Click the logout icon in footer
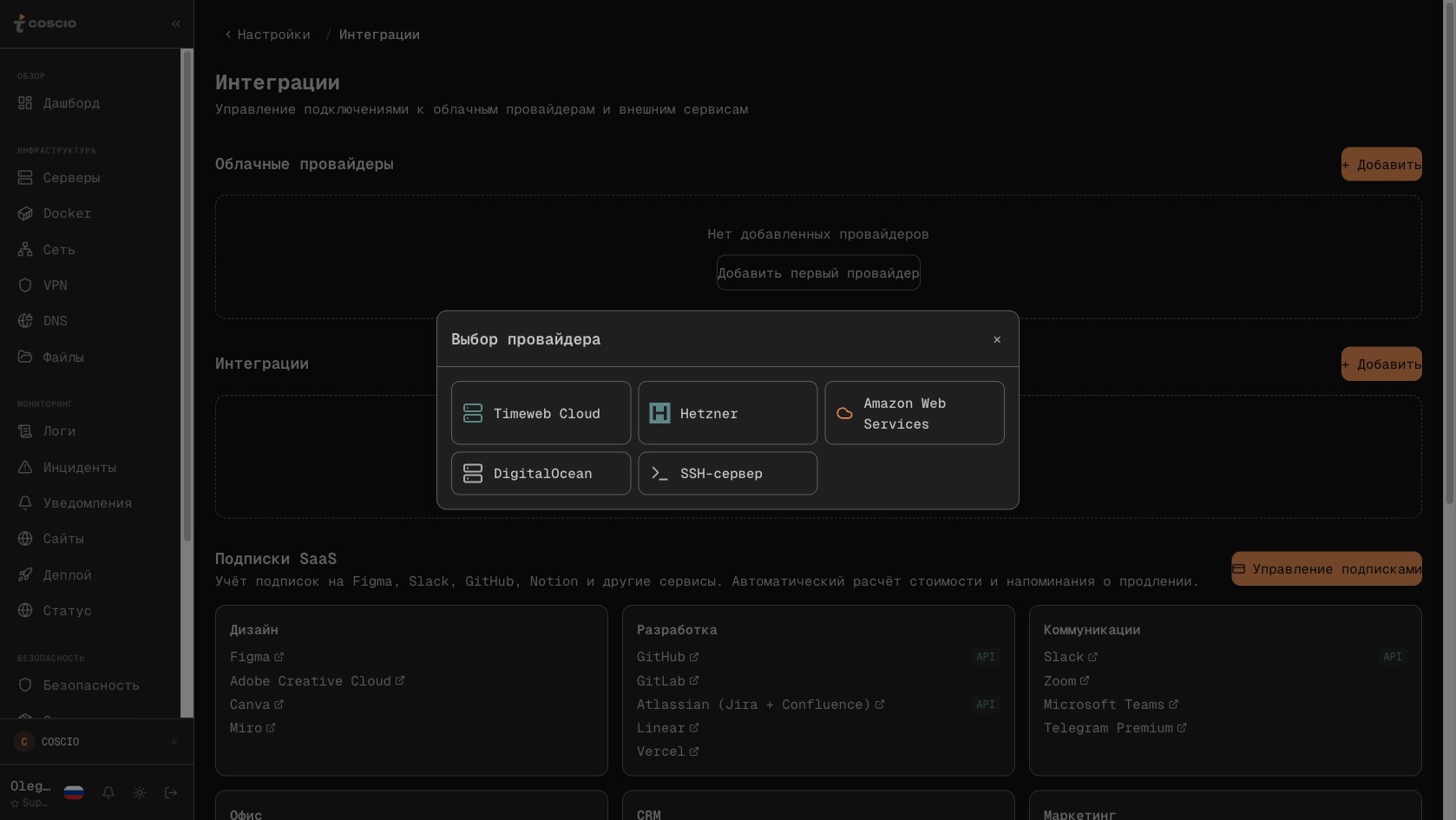Viewport: 1456px width, 820px height. [171, 792]
